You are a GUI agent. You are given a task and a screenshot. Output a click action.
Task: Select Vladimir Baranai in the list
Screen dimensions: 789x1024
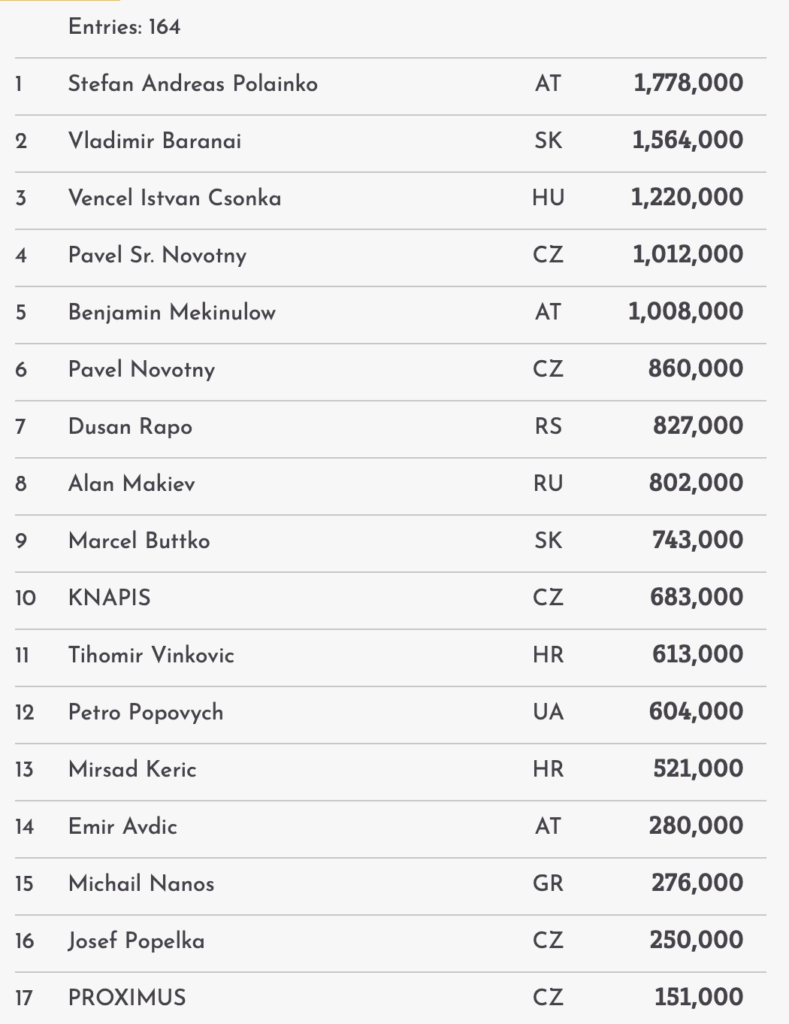[154, 141]
